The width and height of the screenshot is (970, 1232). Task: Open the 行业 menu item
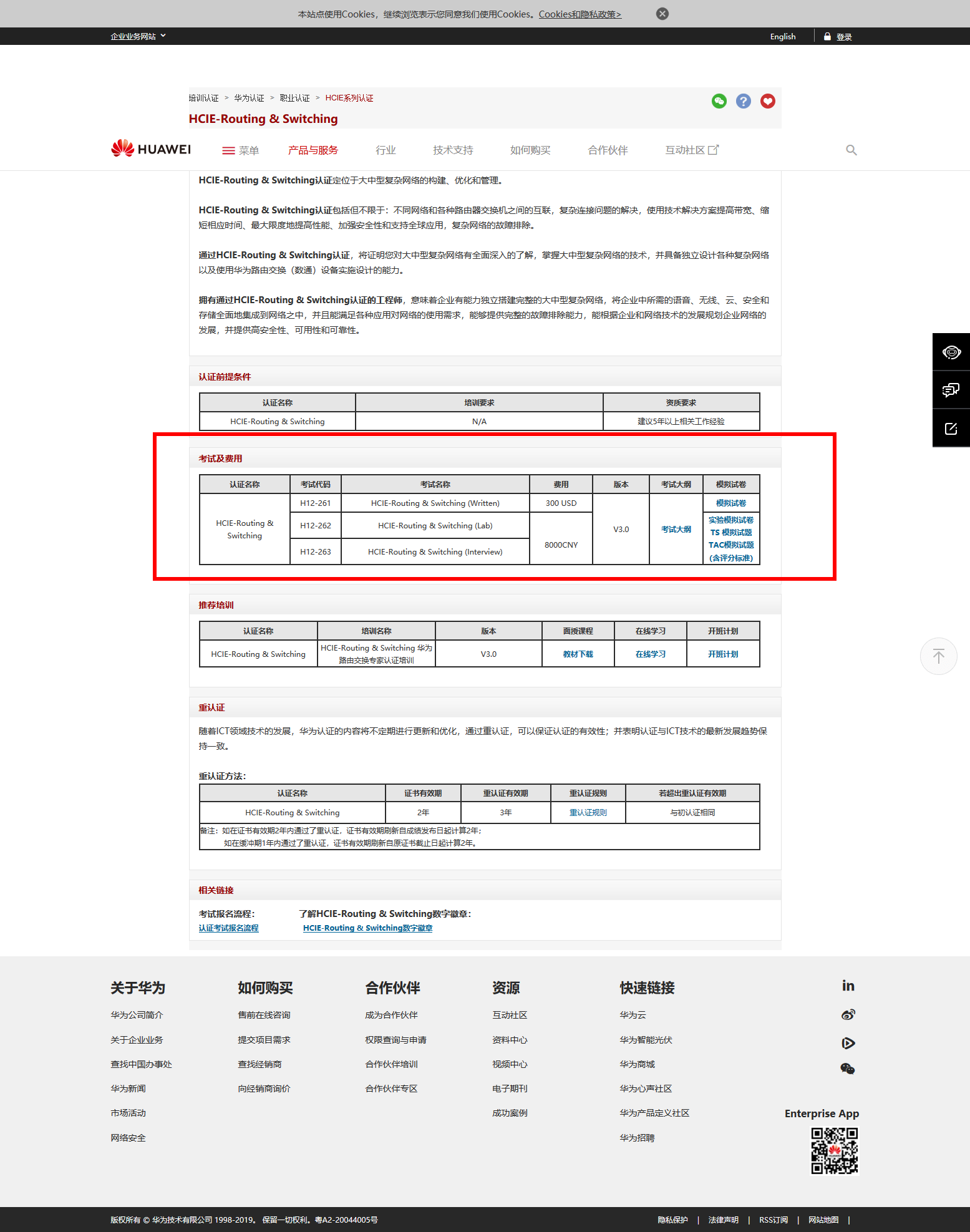[x=386, y=150]
